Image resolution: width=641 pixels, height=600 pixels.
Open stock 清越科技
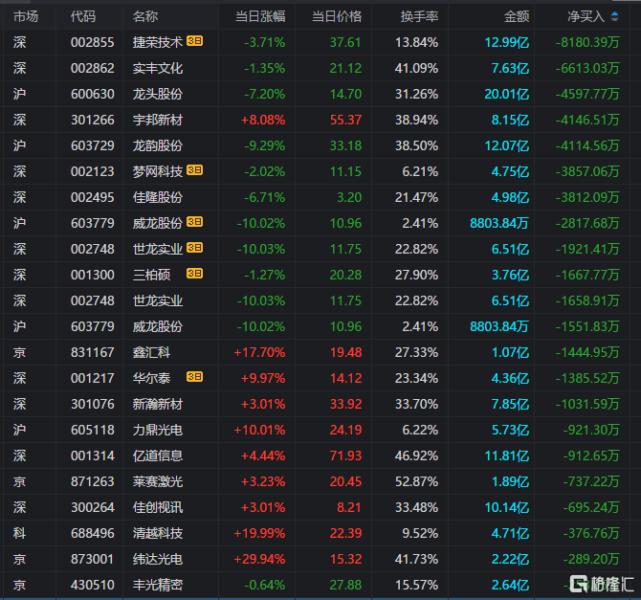point(157,534)
